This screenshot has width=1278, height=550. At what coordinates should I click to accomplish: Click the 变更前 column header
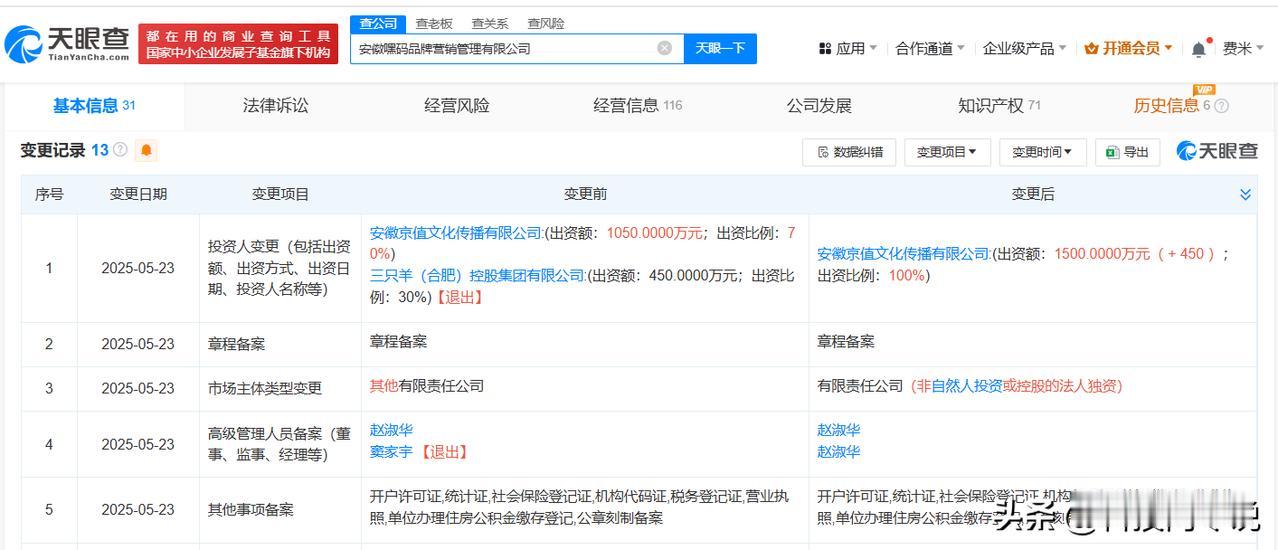point(585,194)
